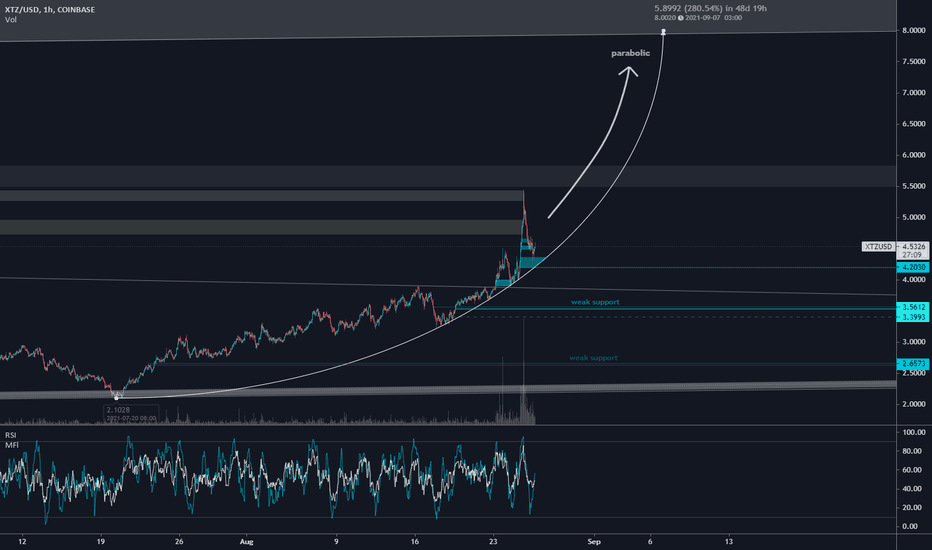Image resolution: width=932 pixels, height=550 pixels.
Task: Select the MFI indicator label
Action: pos(11,445)
